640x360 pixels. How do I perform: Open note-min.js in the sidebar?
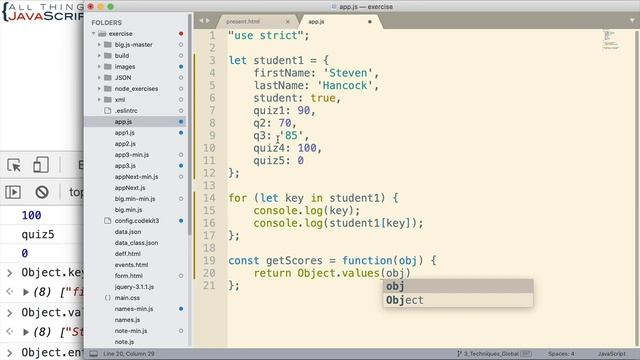(131, 331)
